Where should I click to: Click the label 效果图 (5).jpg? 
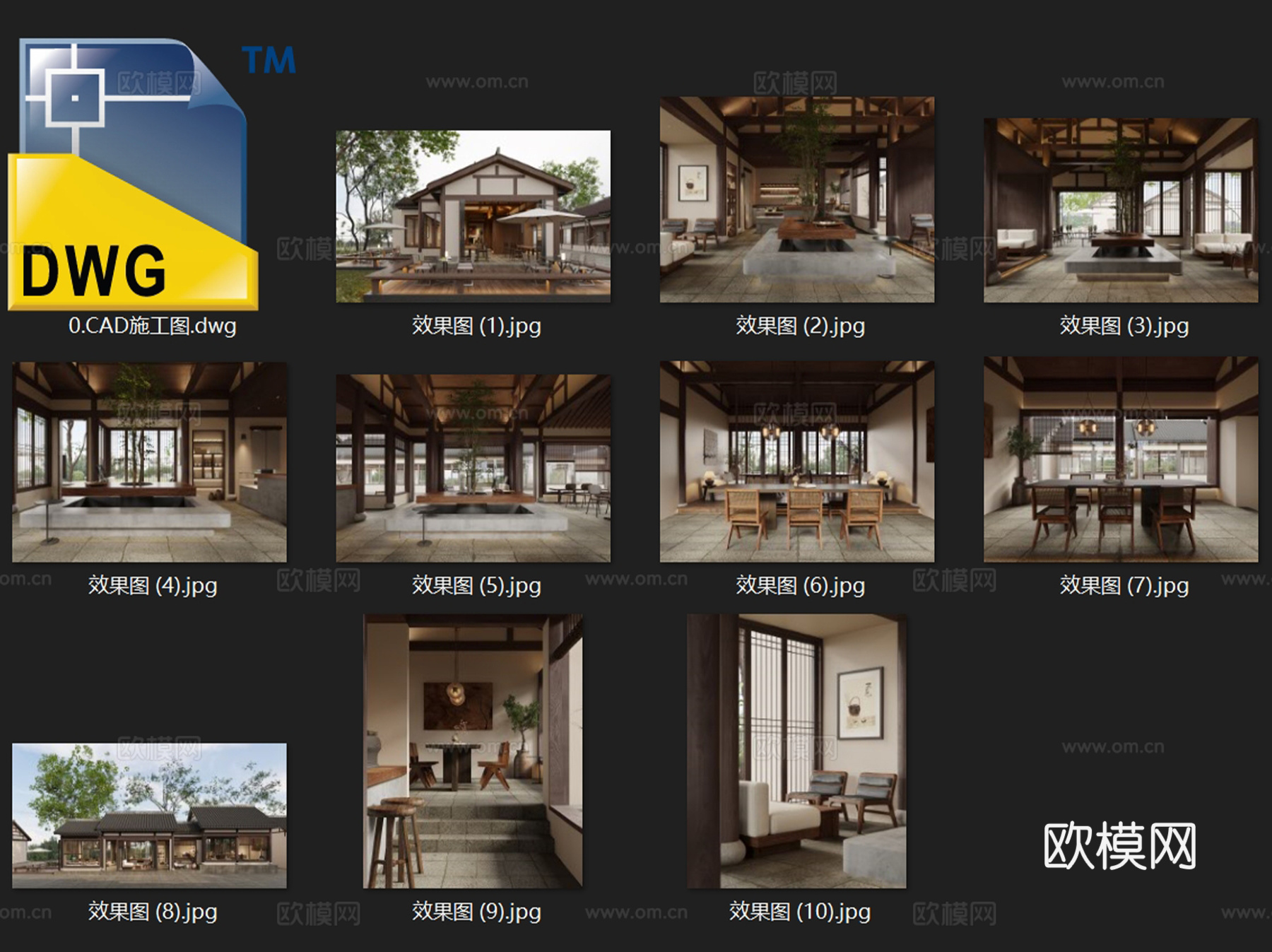(476, 585)
